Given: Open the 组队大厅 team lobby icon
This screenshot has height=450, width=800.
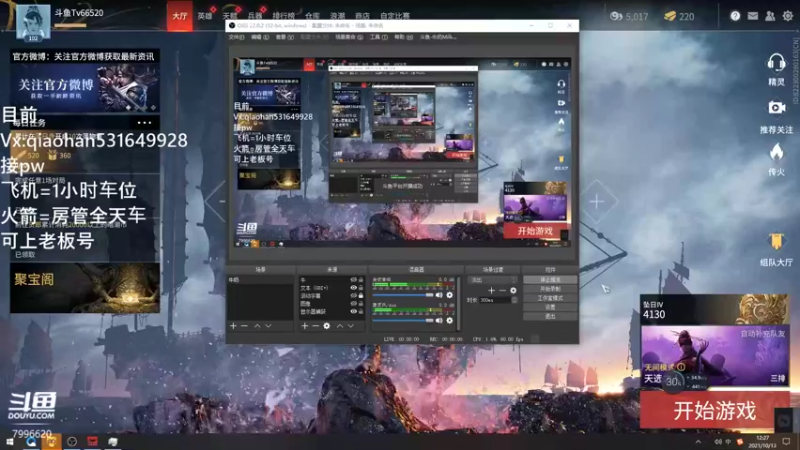Looking at the screenshot, I should (776, 241).
